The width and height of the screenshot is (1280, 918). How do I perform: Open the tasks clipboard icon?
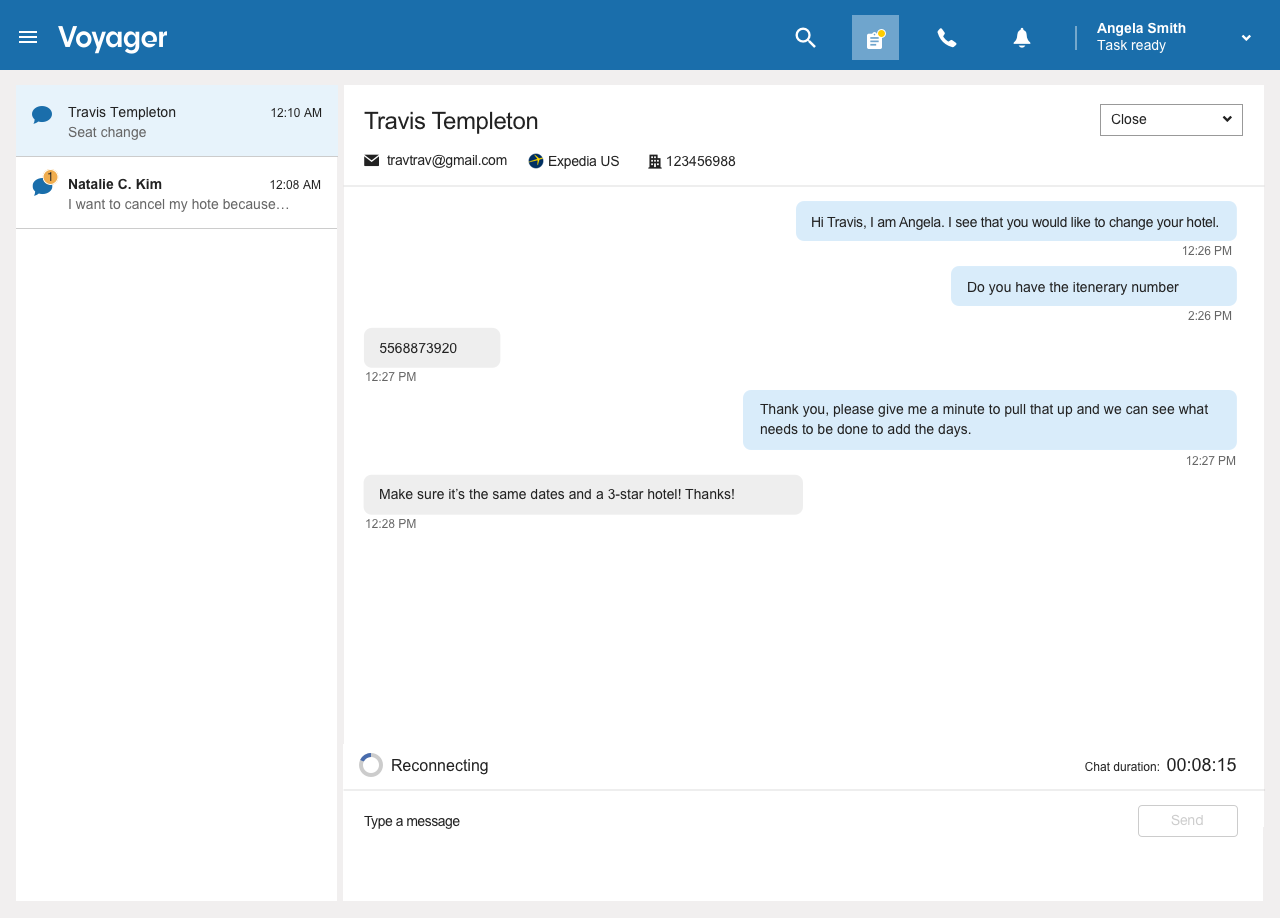pos(875,38)
